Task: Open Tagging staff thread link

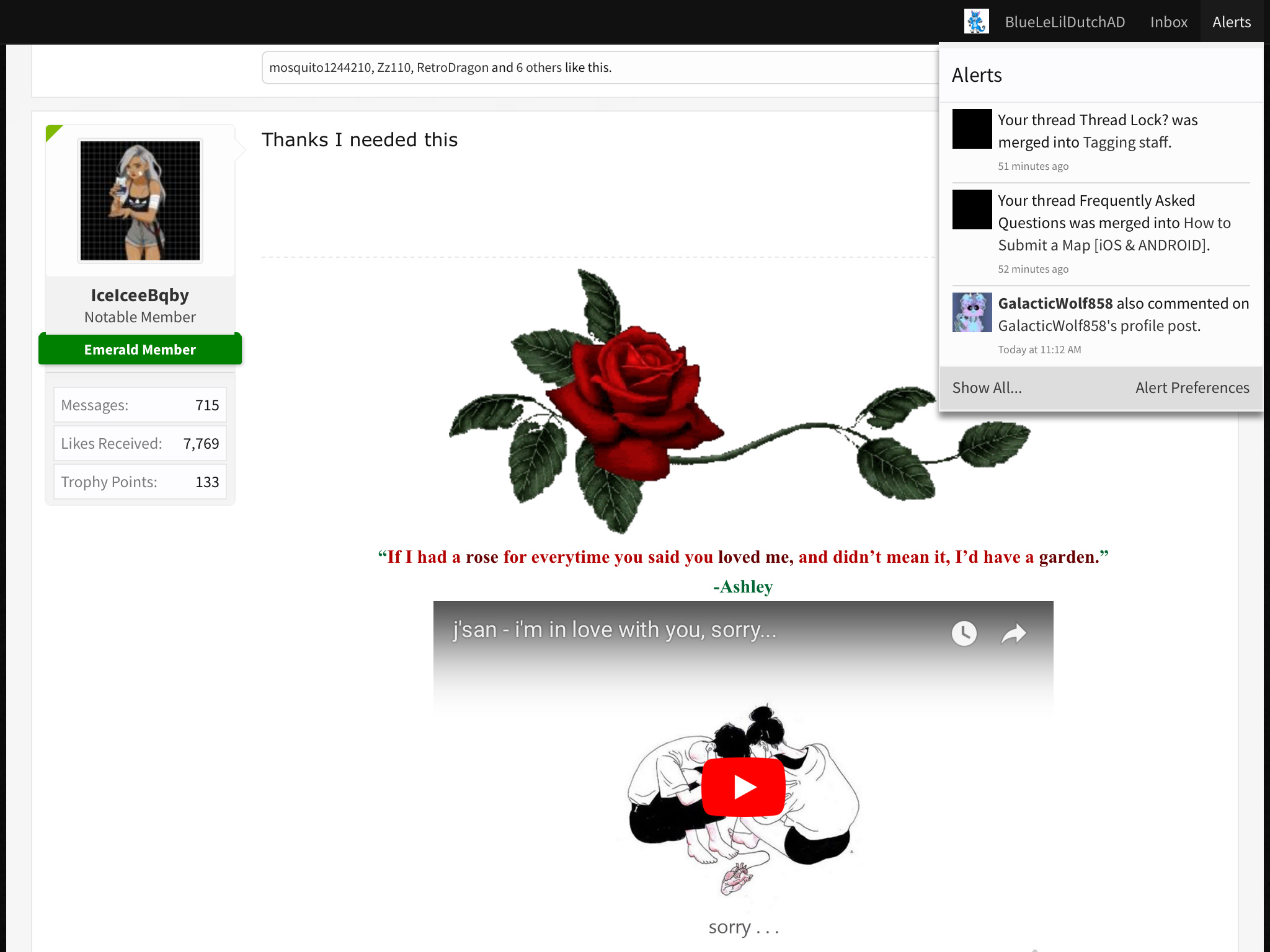Action: coord(1126,143)
